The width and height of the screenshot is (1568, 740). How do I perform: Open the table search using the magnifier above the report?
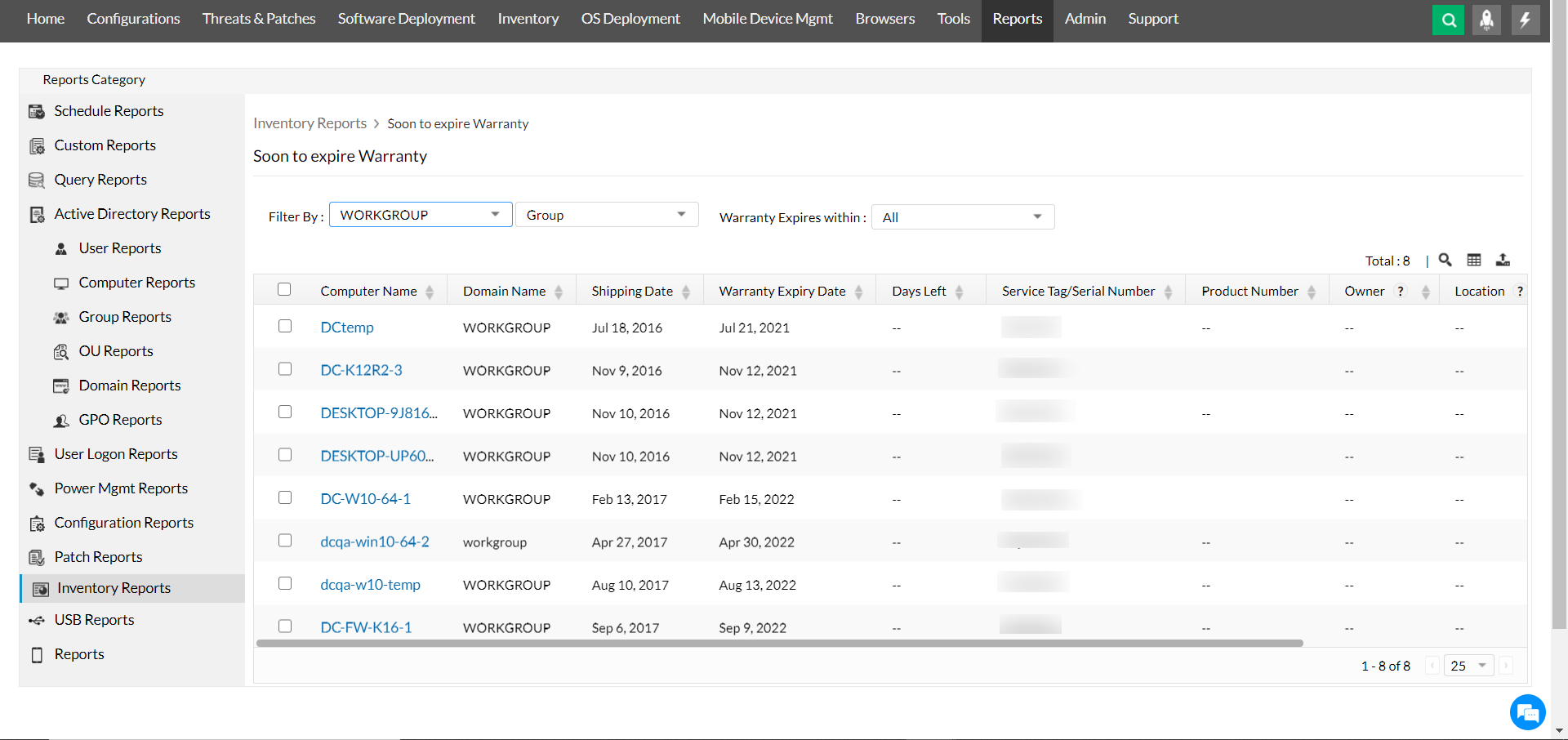click(1445, 260)
